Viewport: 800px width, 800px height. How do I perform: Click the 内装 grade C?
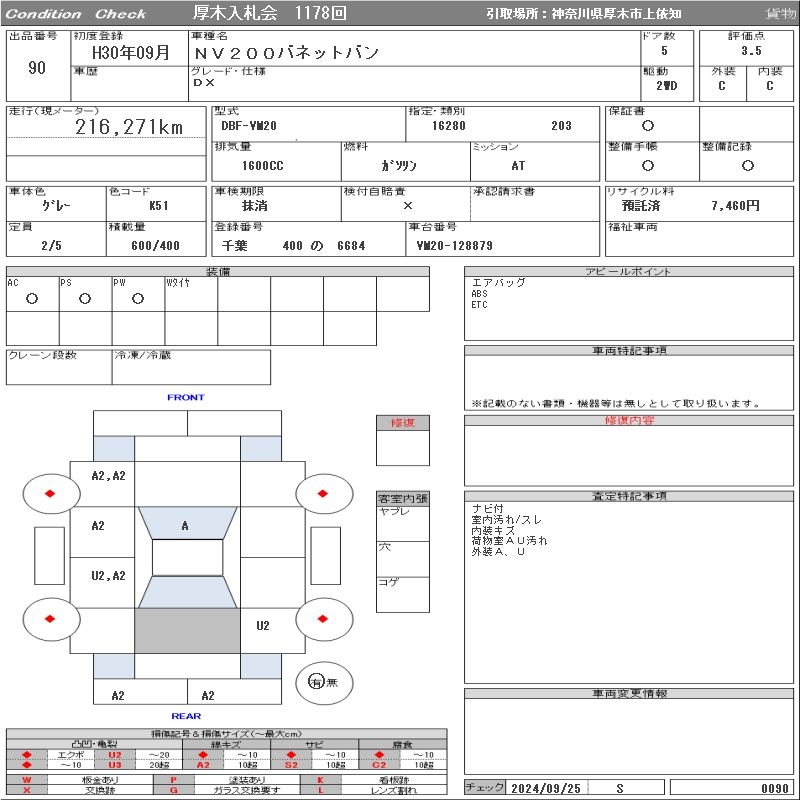click(x=769, y=86)
